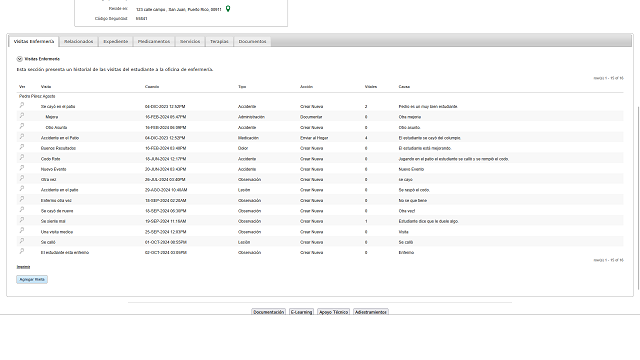
Task: Click the 'Documentar' action cell
Action: coord(311,117)
